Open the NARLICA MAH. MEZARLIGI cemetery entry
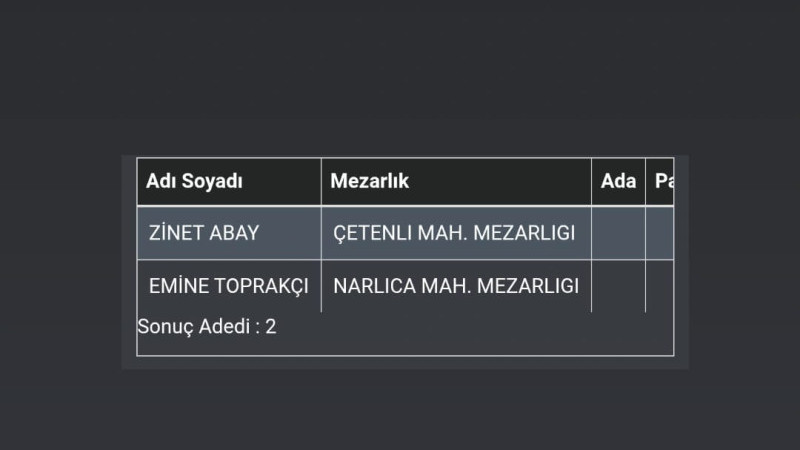This screenshot has width=800, height=450. click(455, 286)
